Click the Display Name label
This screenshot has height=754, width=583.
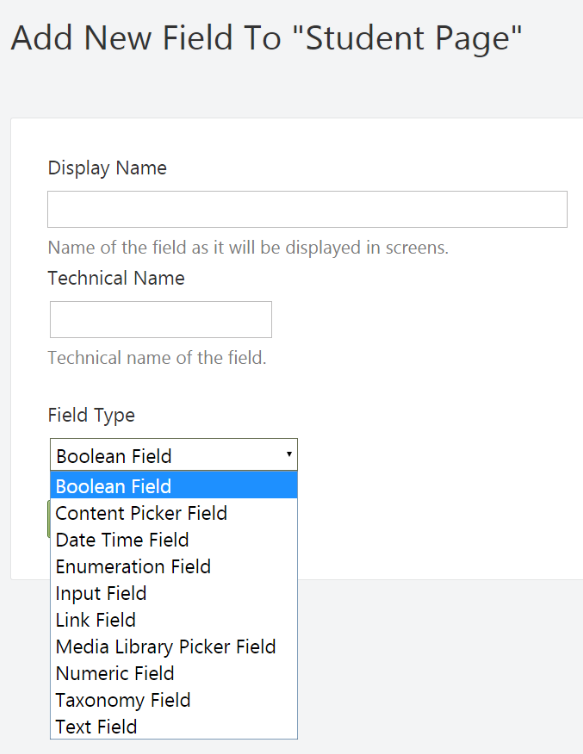coord(107,168)
